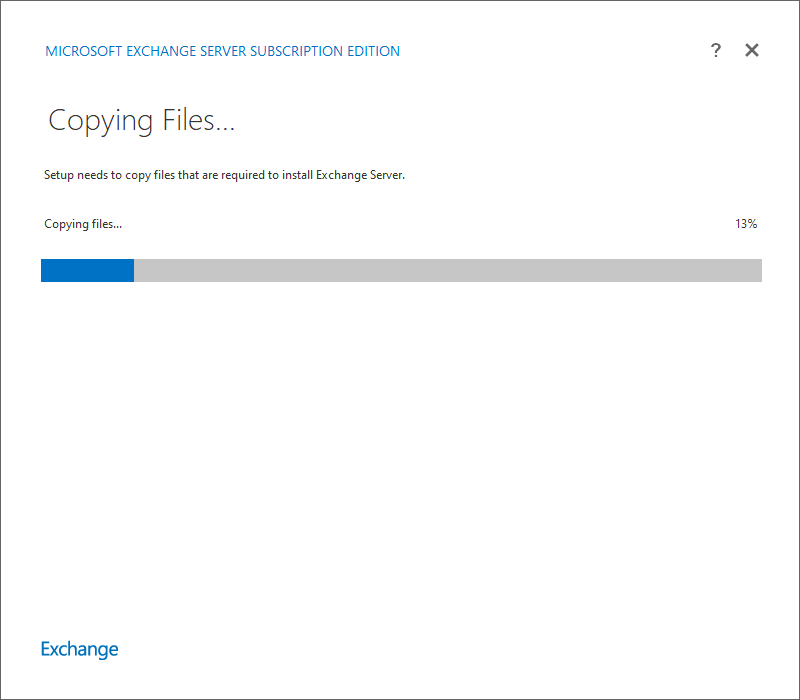Close the Exchange setup window

coord(752,50)
